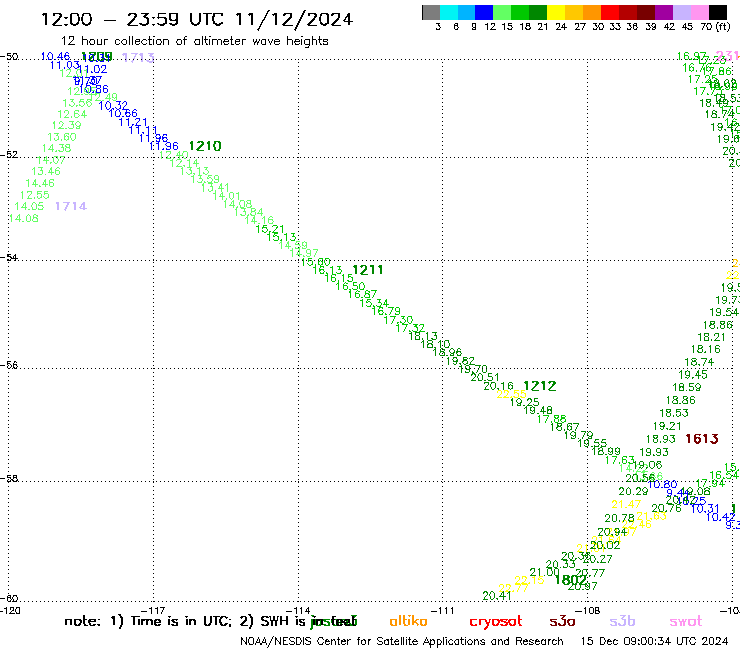
Task: Click the '(ft)' unit label in the legend
Action: (x=723, y=27)
